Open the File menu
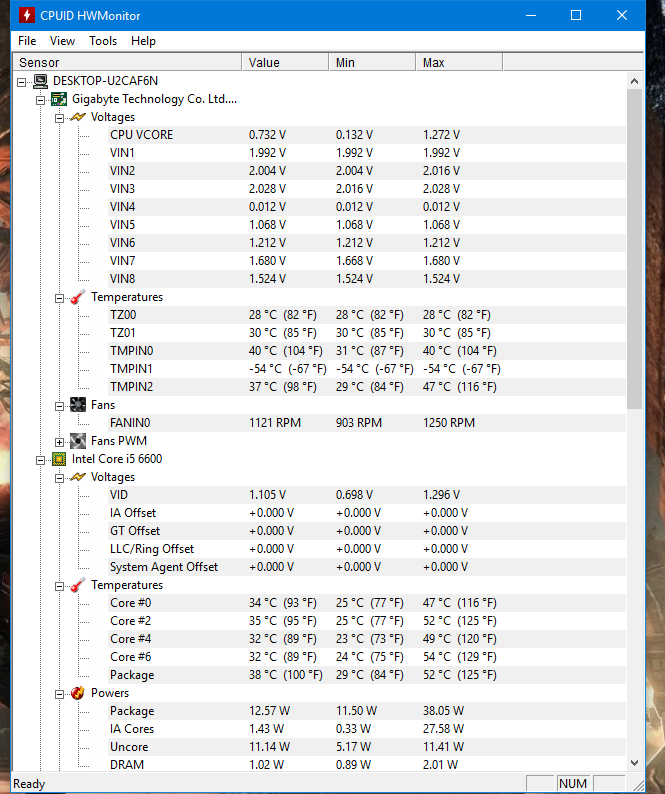 click(x=27, y=41)
